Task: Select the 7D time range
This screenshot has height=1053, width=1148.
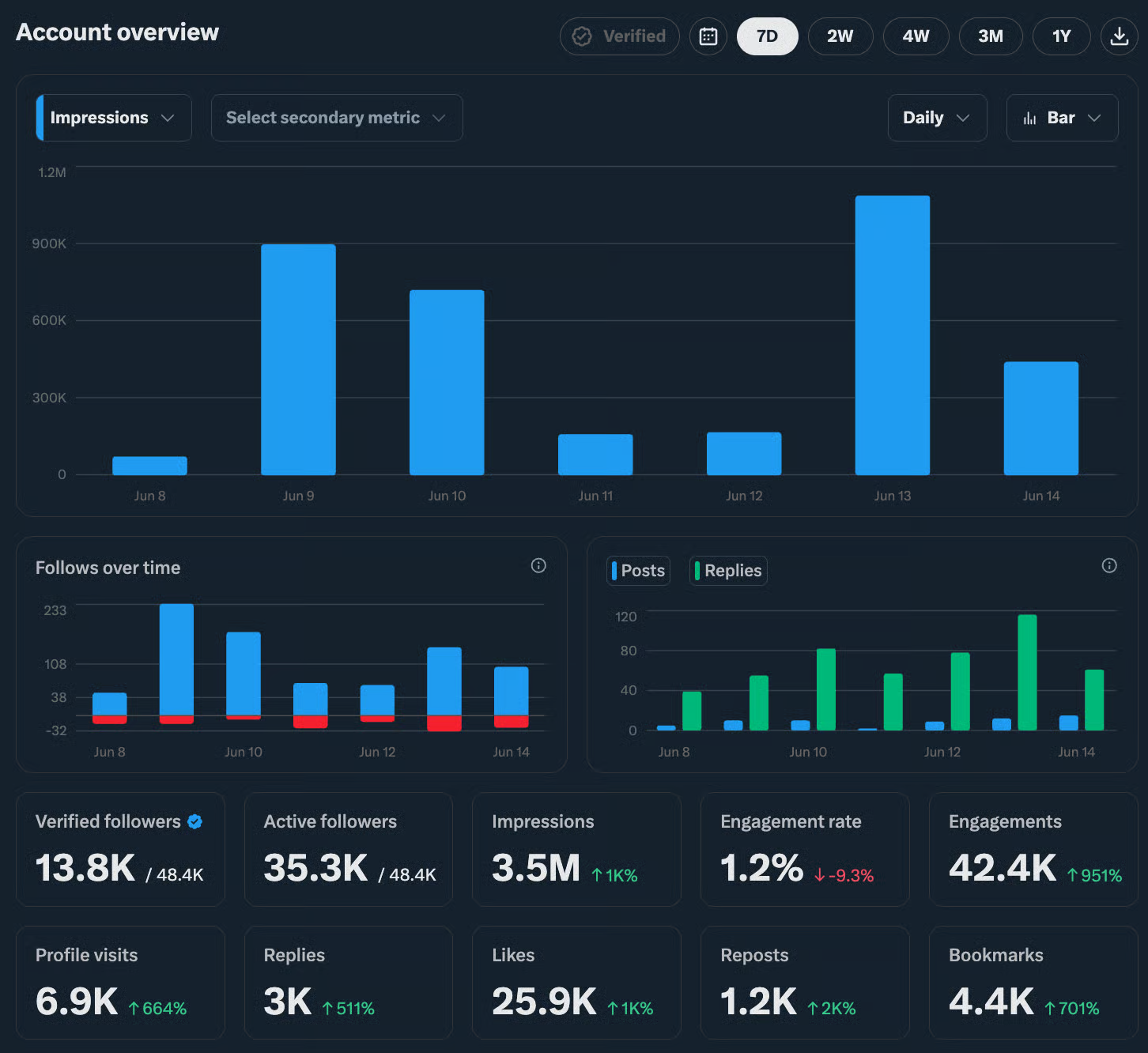Action: pyautogui.click(x=767, y=36)
